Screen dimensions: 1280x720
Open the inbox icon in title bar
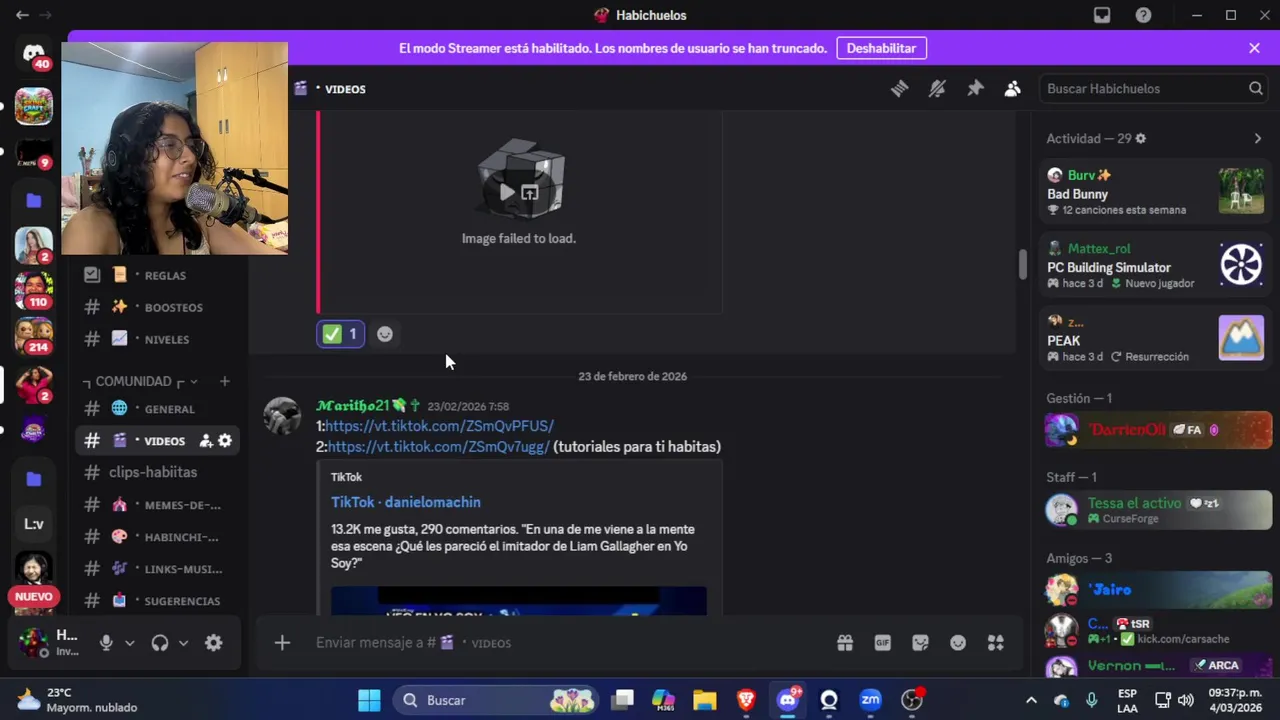[x=1101, y=15]
